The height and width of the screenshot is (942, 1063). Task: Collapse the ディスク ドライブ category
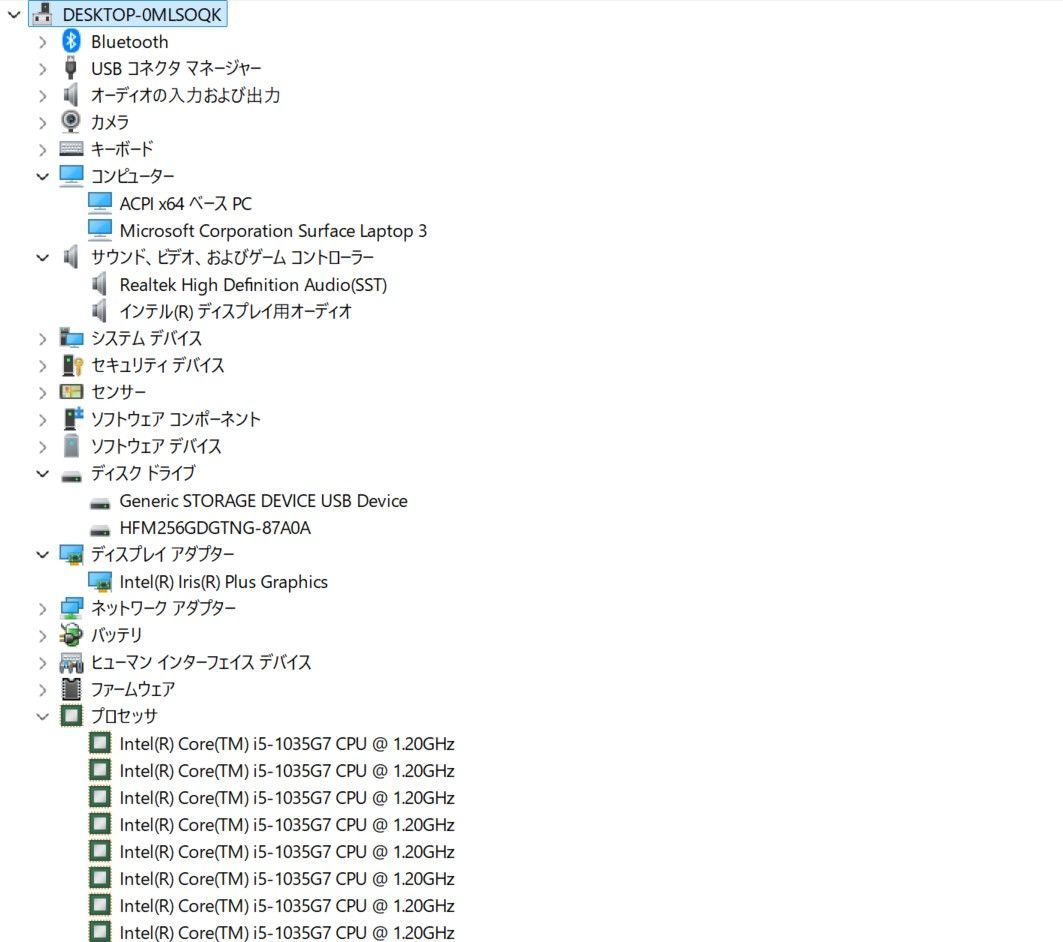[43, 474]
